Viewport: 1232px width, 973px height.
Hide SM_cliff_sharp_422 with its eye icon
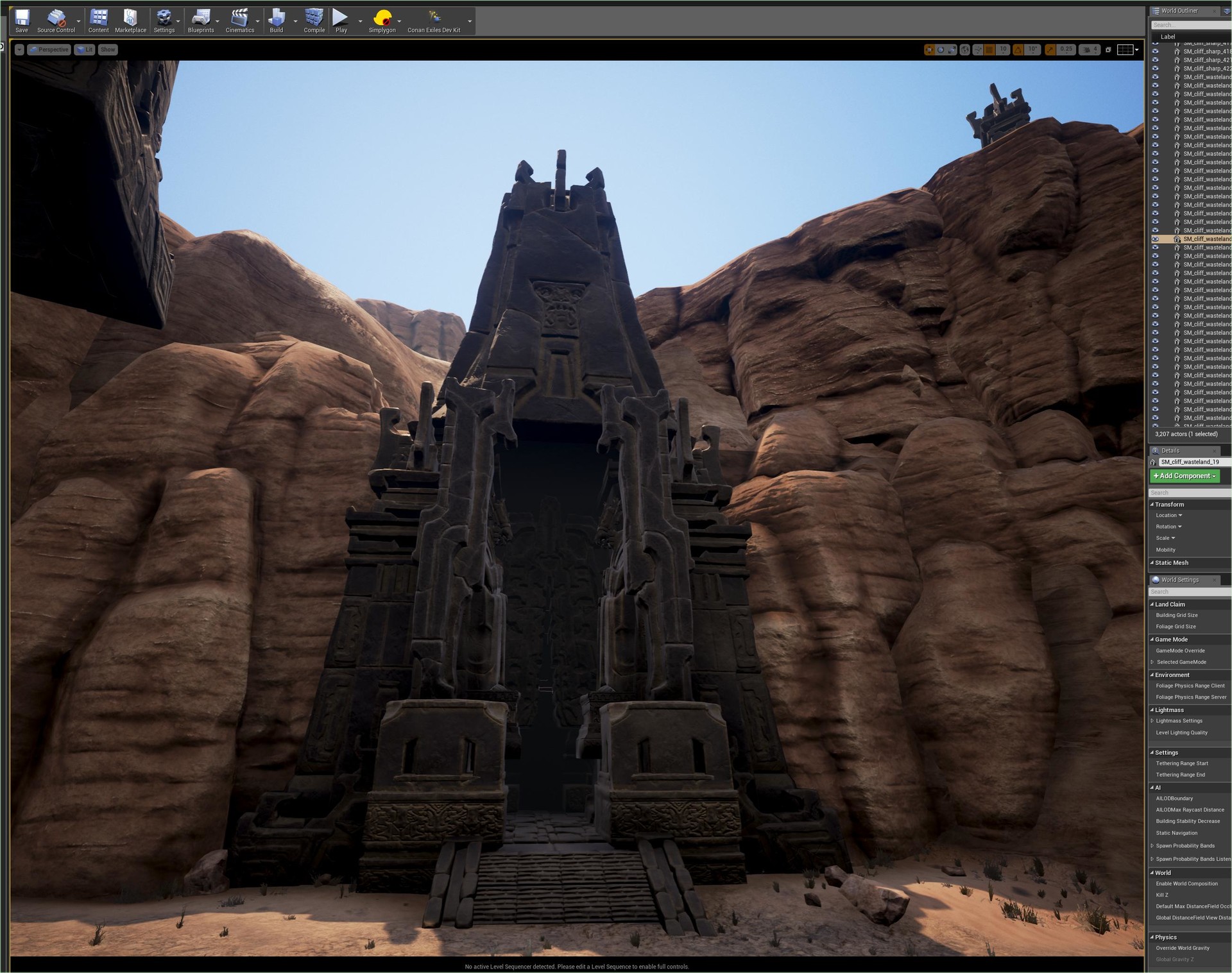coord(1155,68)
